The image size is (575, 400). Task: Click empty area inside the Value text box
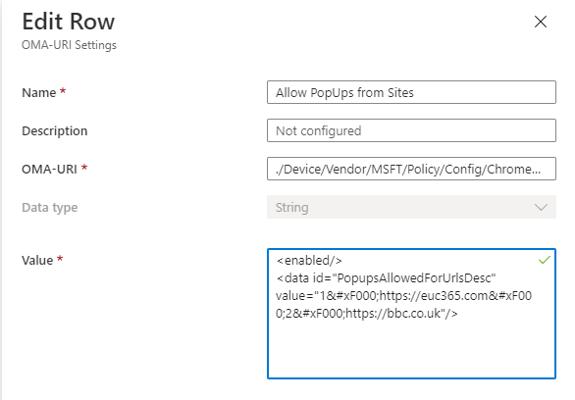pos(411,348)
